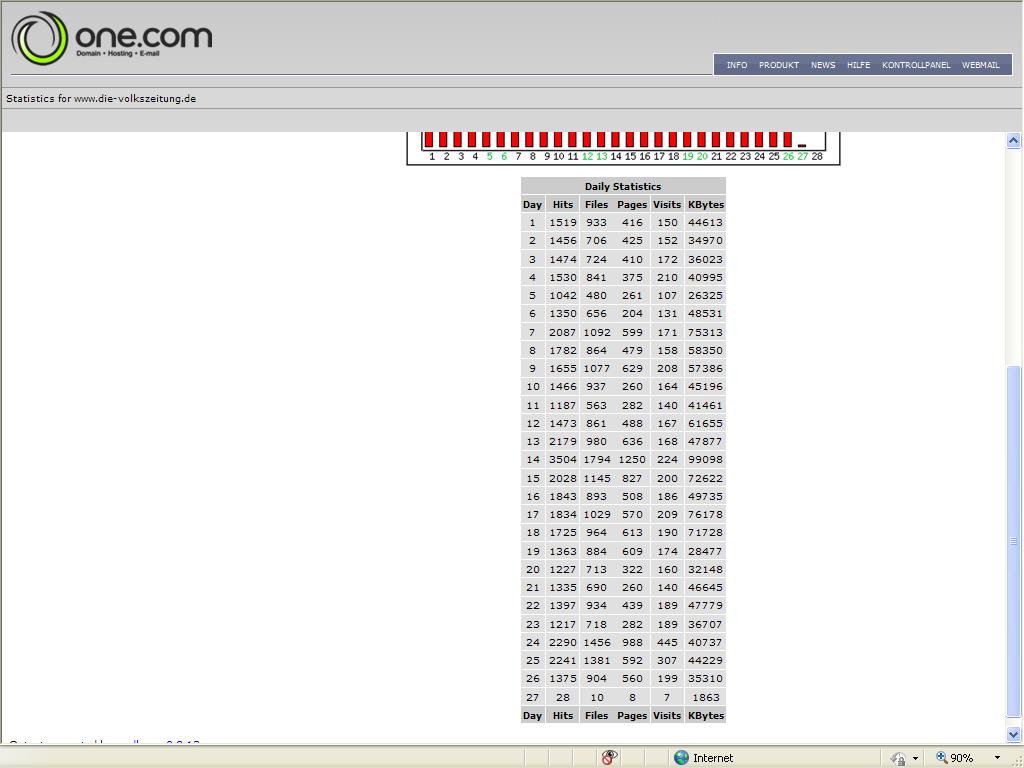Click the zoom magnifier icon in status bar
This screenshot has width=1024, height=768.
941,758
